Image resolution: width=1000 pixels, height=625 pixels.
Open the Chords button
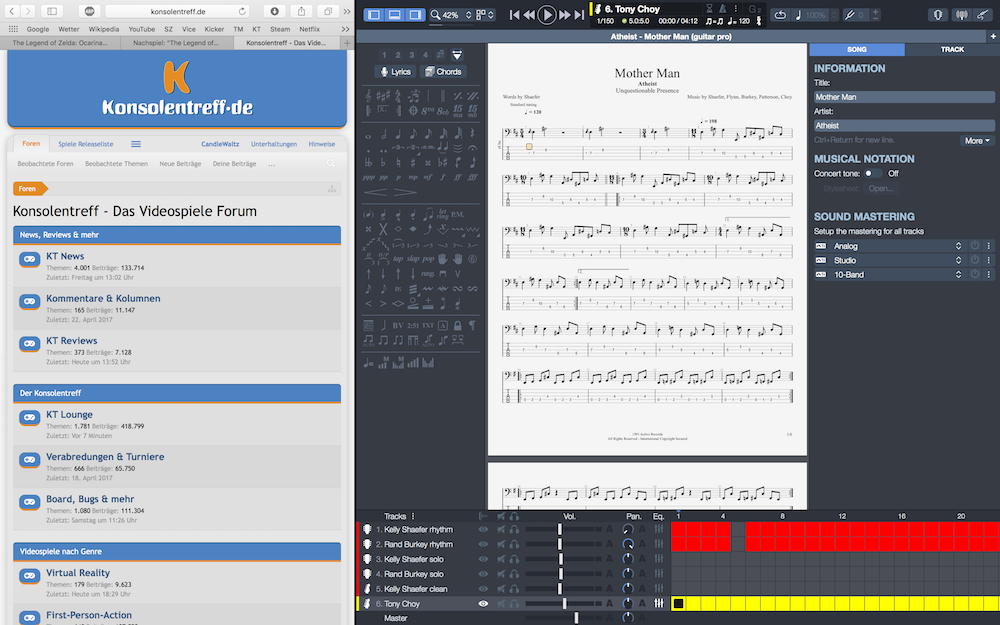pos(443,71)
